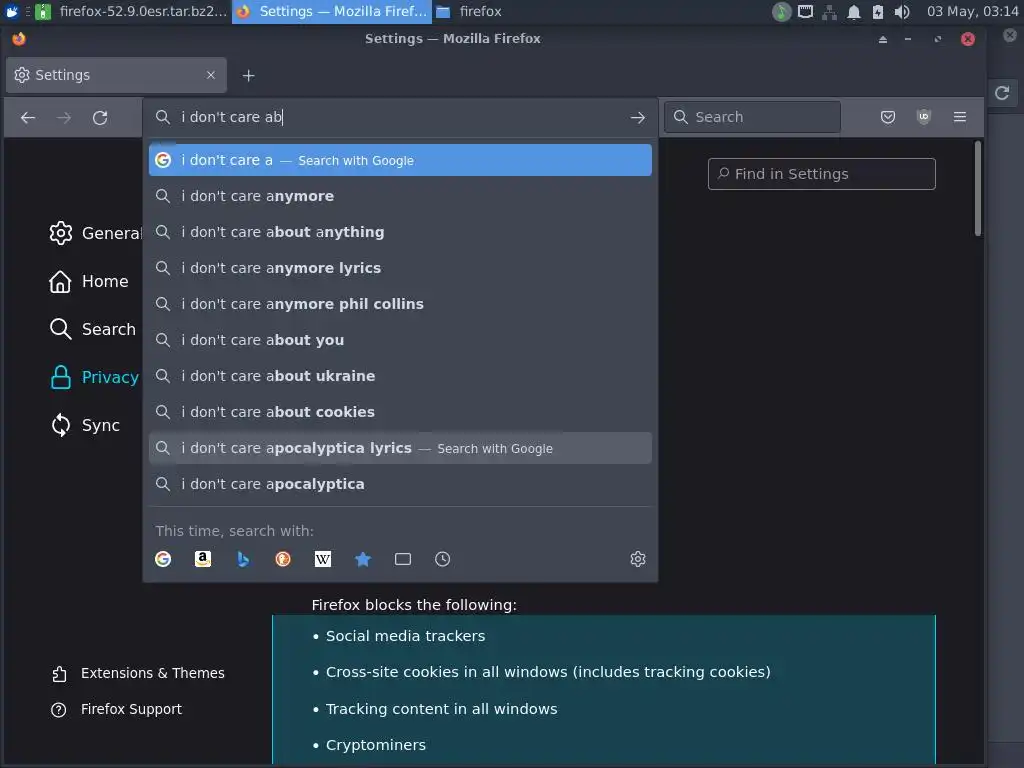1024x768 pixels.
Task: Search in History via clock icon
Action: (443, 559)
